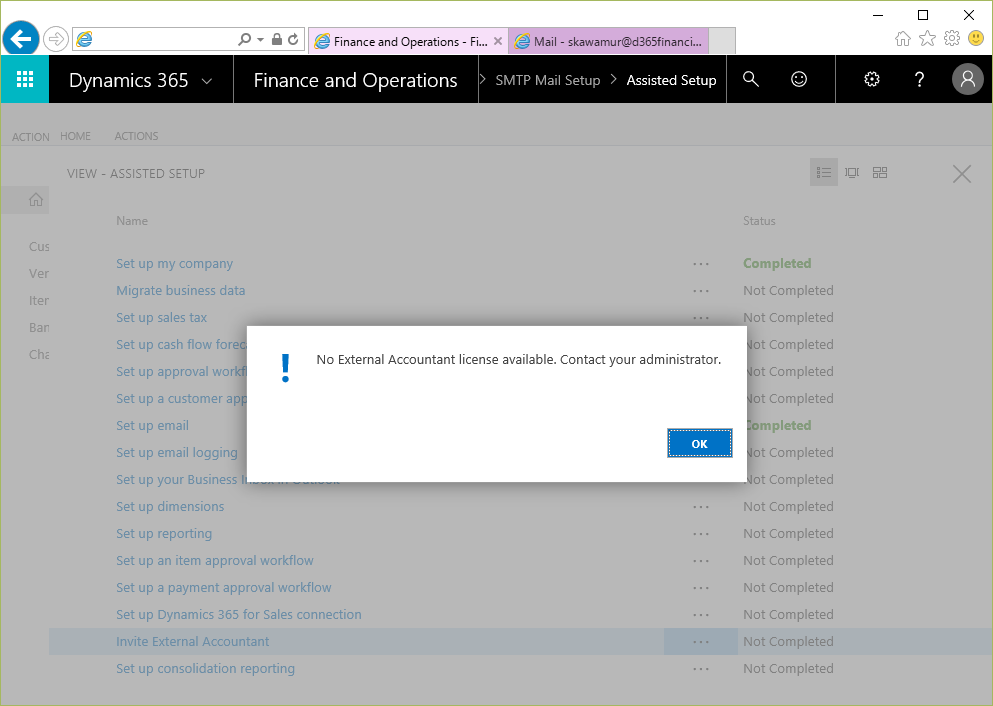Viewport: 993px width, 706px height.
Task: Click the help question mark icon
Action: coord(919,80)
